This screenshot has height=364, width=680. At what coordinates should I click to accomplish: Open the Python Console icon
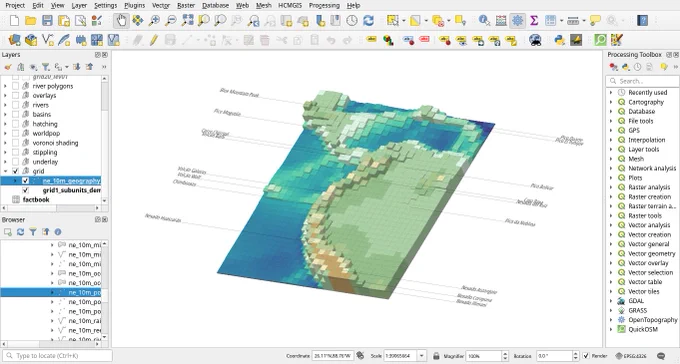coord(559,40)
